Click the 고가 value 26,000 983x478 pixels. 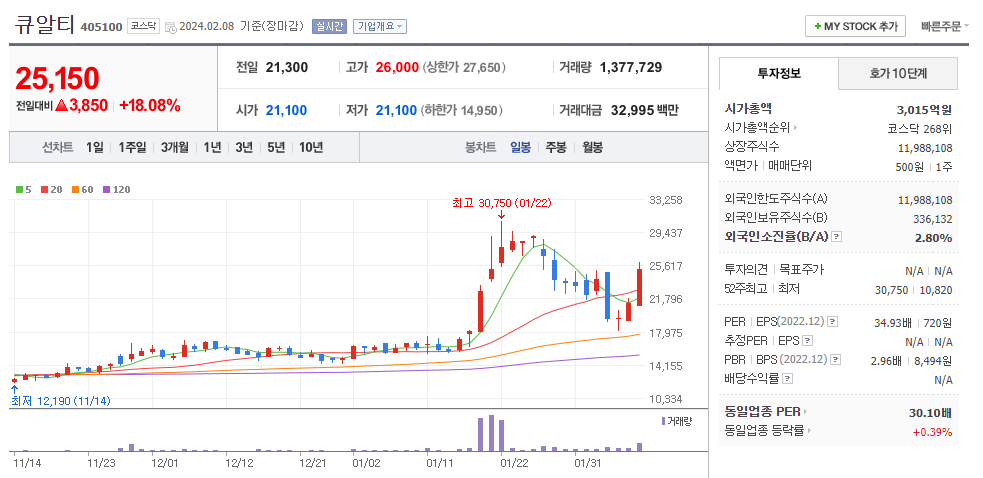pyautogui.click(x=397, y=67)
